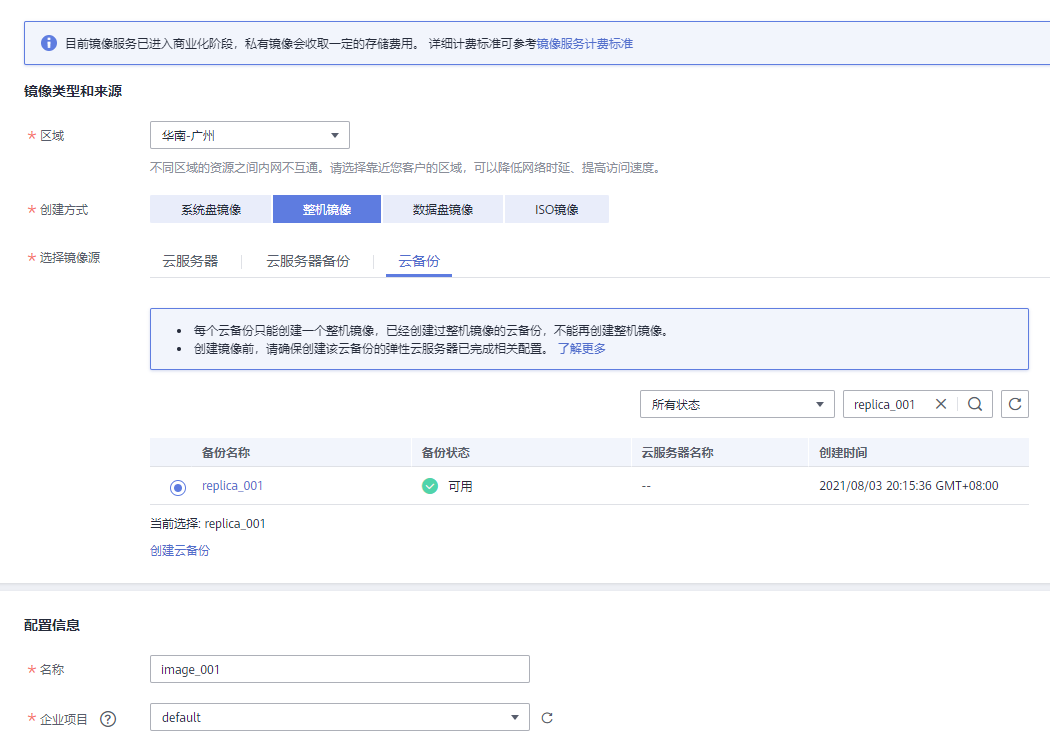Open the region dropdown showing 华南-广州

point(250,135)
